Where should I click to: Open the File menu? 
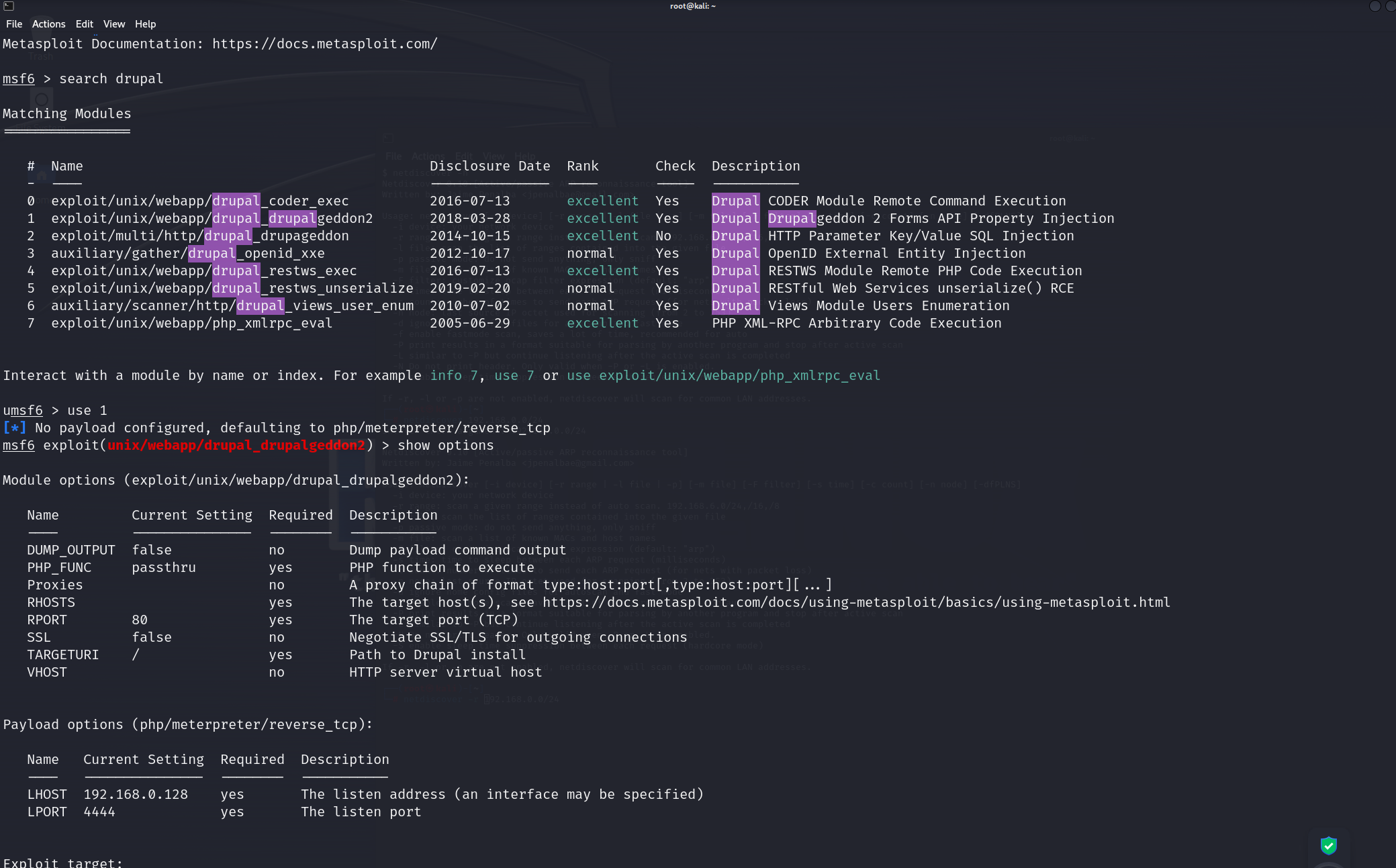(x=14, y=24)
